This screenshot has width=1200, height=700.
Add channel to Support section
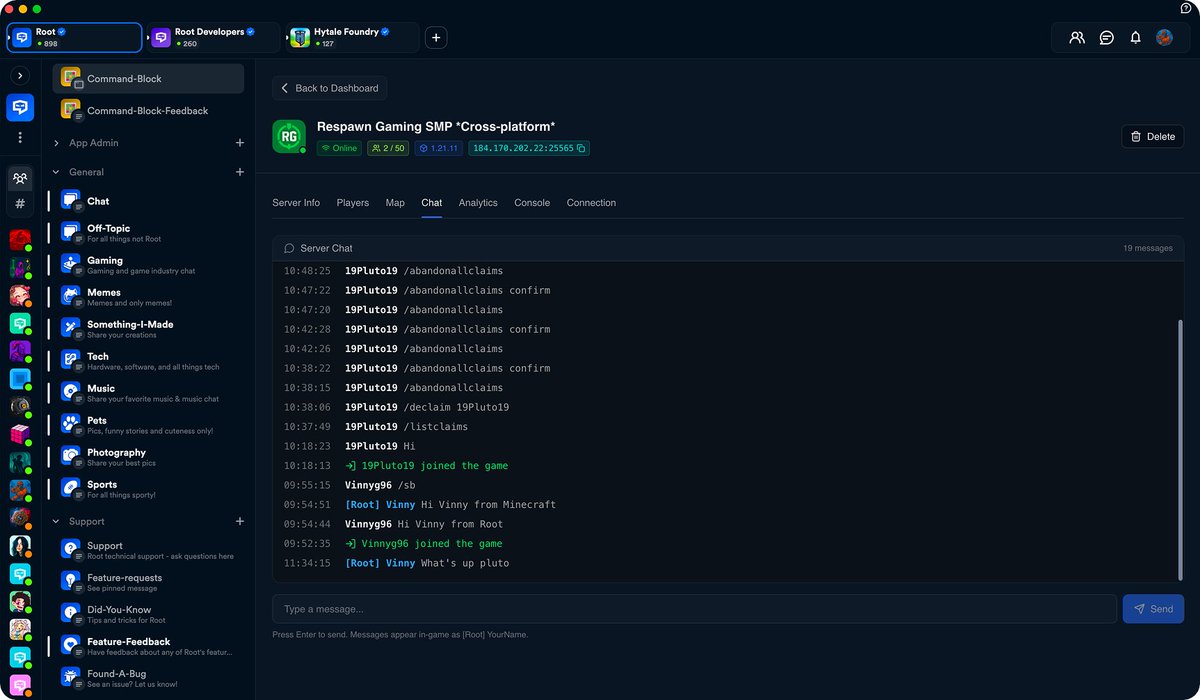pos(240,521)
